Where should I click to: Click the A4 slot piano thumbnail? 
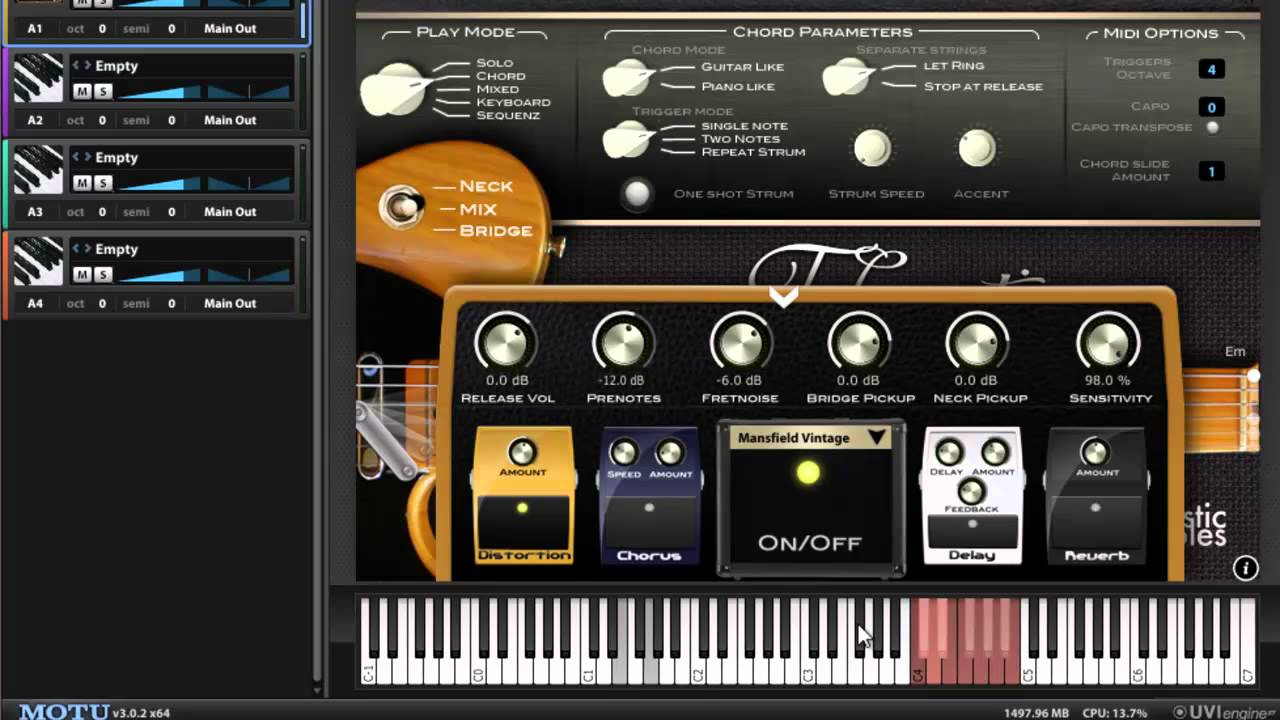pos(37,263)
